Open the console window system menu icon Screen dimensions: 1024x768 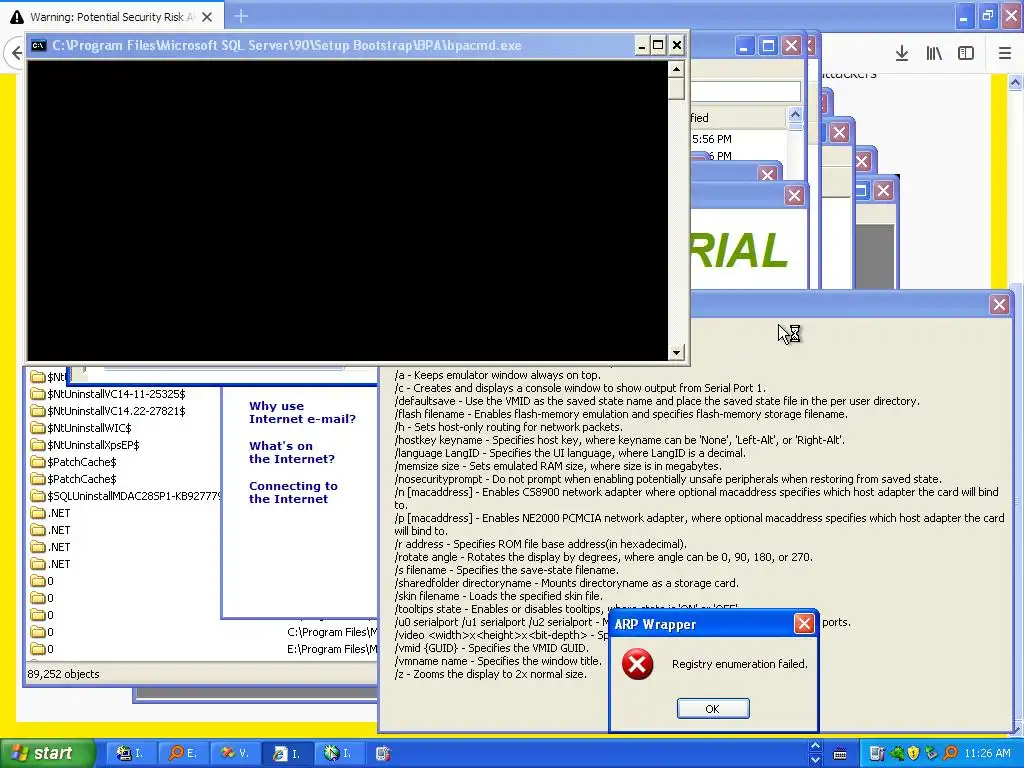tap(39, 45)
